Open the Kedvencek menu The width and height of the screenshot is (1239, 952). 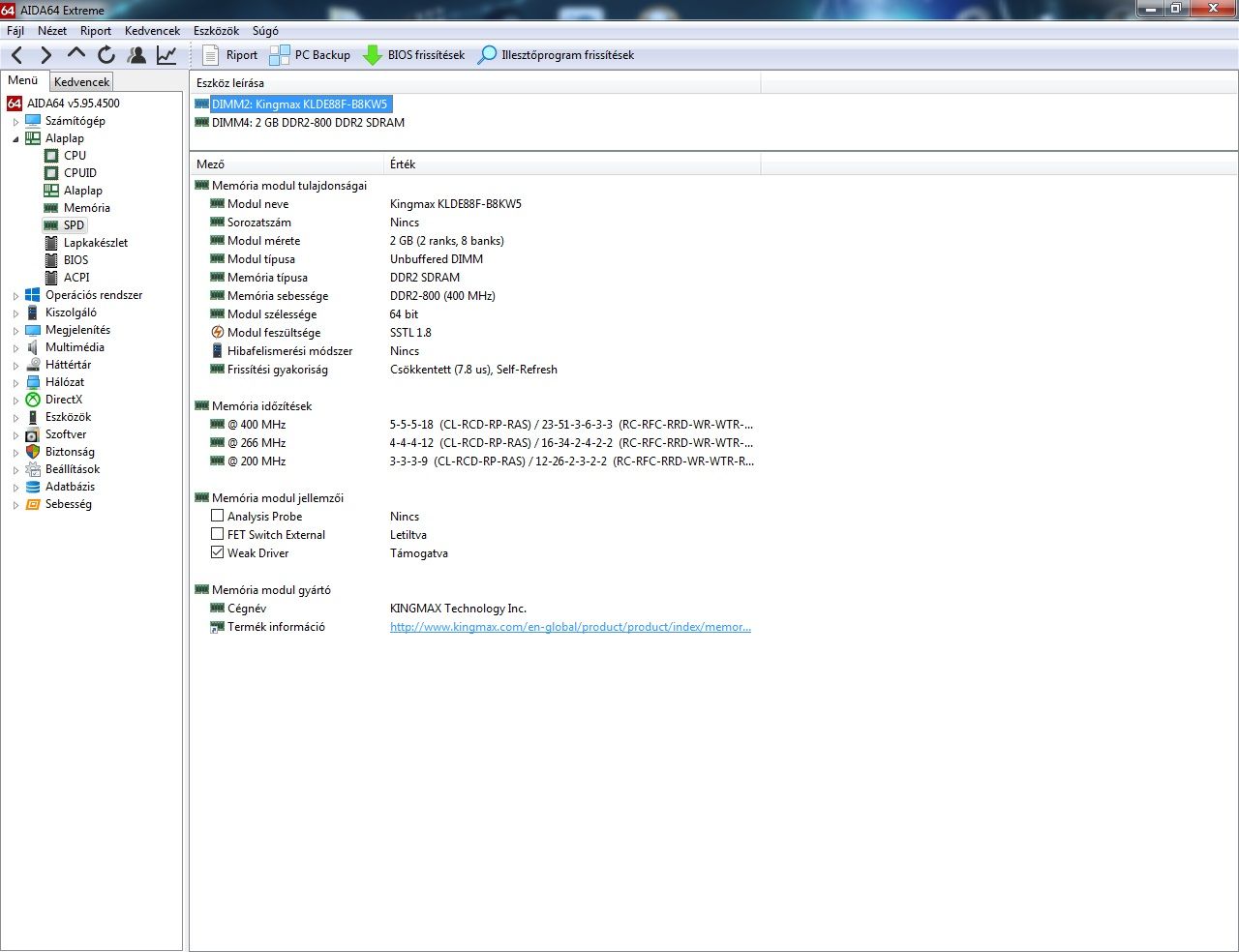tap(152, 30)
